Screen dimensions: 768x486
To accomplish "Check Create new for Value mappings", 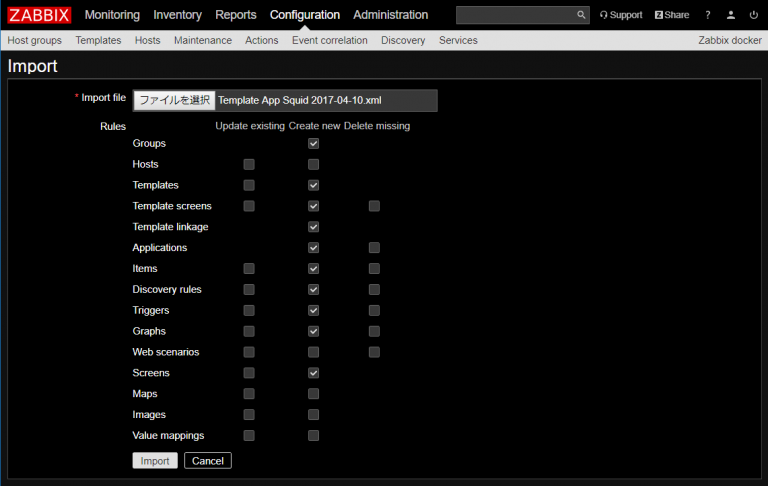I will (x=313, y=435).
